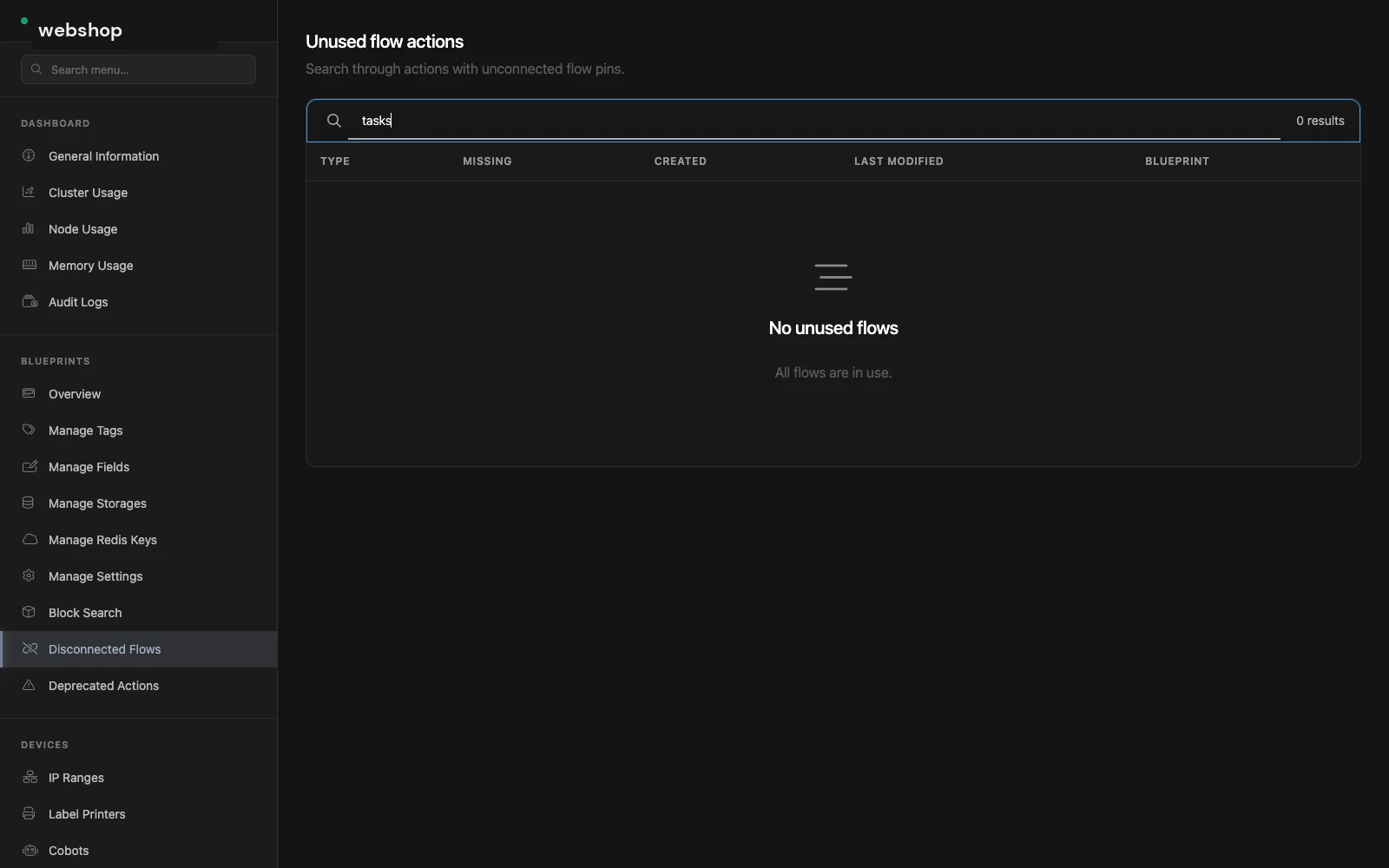1389x868 pixels.
Task: Click the Node Usage bar icon
Action: pyautogui.click(x=29, y=228)
